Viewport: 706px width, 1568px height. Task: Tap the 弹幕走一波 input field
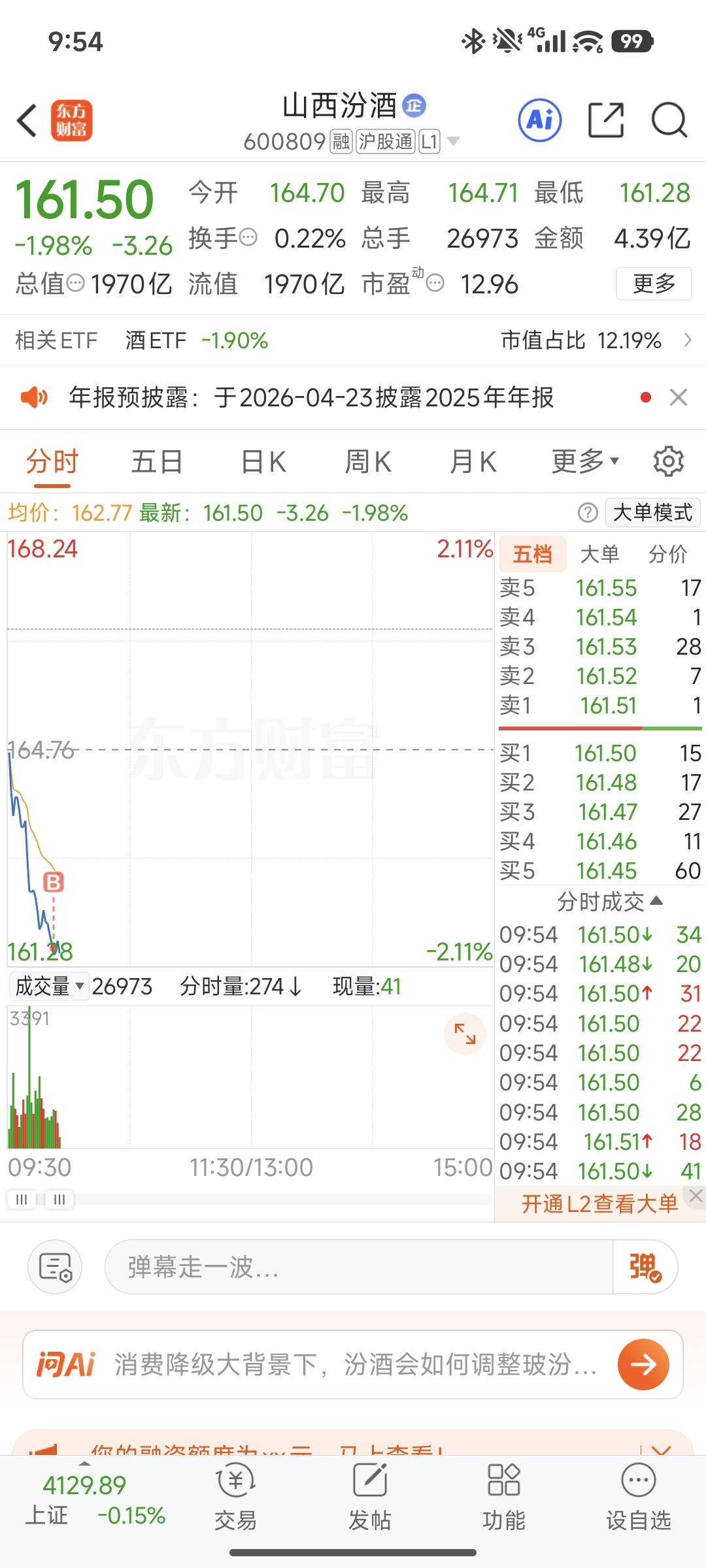click(x=358, y=1267)
